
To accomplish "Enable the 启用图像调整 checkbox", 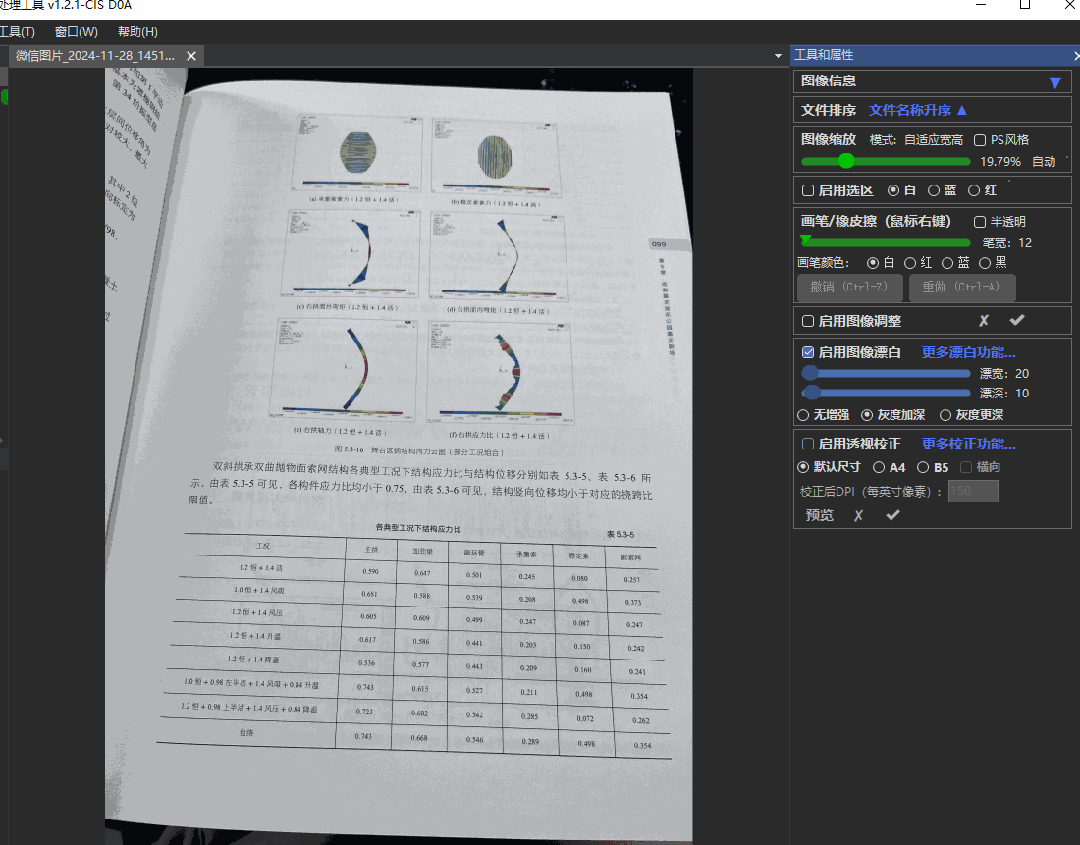I will pos(808,321).
